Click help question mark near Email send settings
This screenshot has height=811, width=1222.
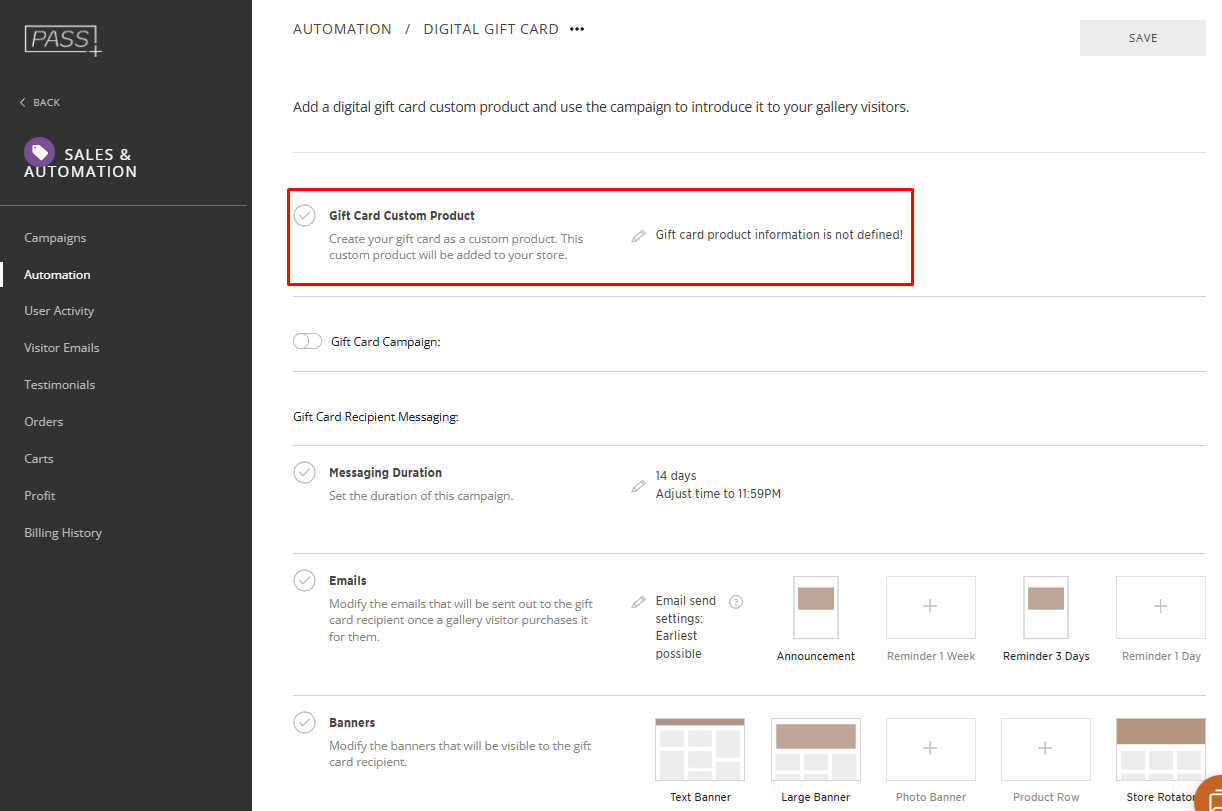736,602
